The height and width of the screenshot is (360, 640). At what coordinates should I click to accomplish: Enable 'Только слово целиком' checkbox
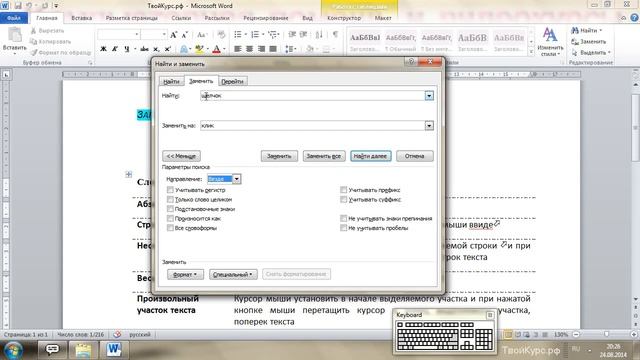coord(170,200)
